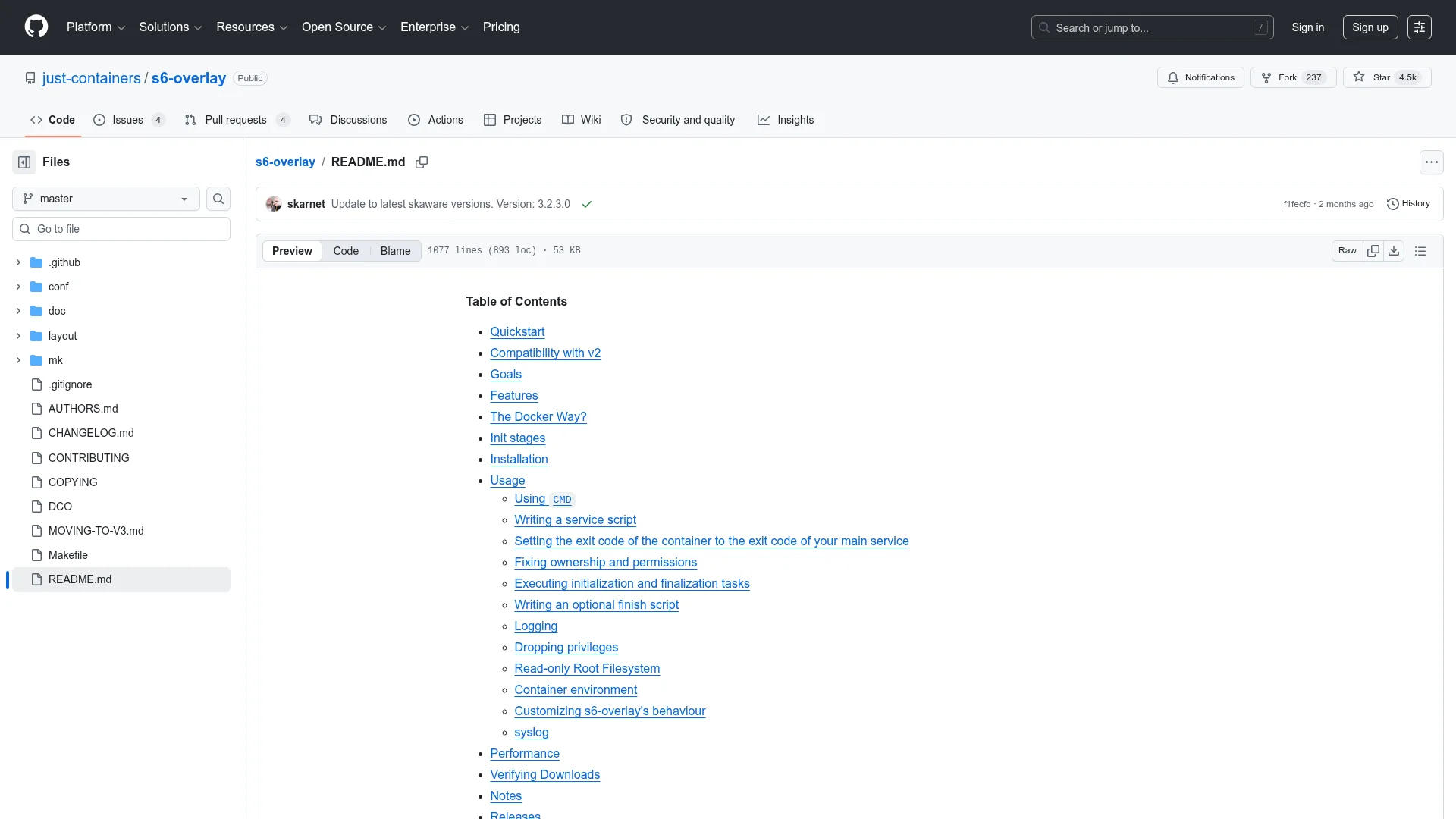The image size is (1456, 819).
Task: Click the Notifications bell button
Action: 1200,77
